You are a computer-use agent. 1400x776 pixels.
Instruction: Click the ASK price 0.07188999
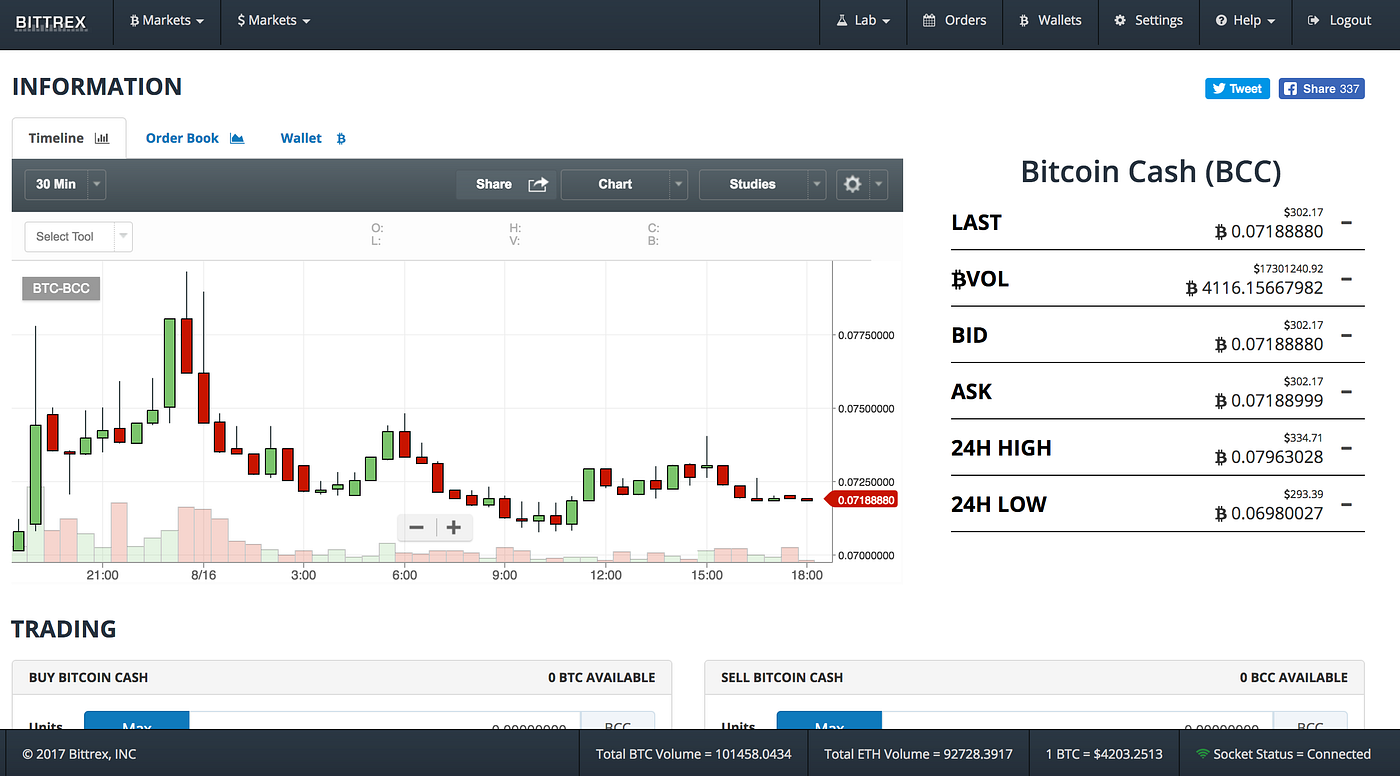pyautogui.click(x=1269, y=400)
